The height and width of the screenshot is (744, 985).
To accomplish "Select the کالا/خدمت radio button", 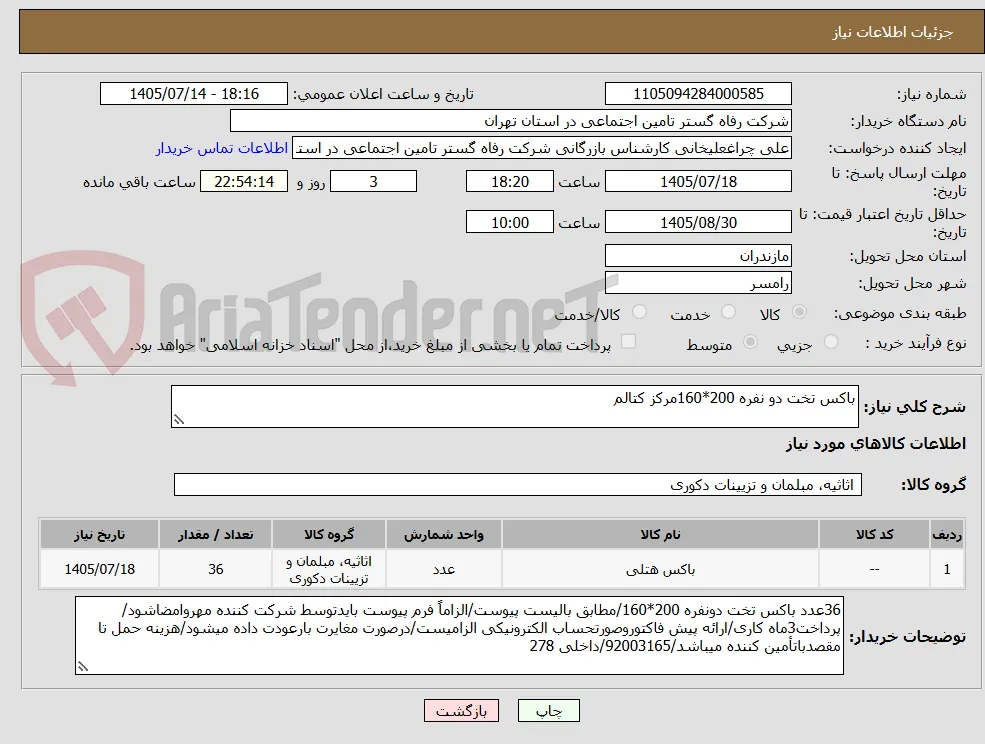I will [x=639, y=312].
